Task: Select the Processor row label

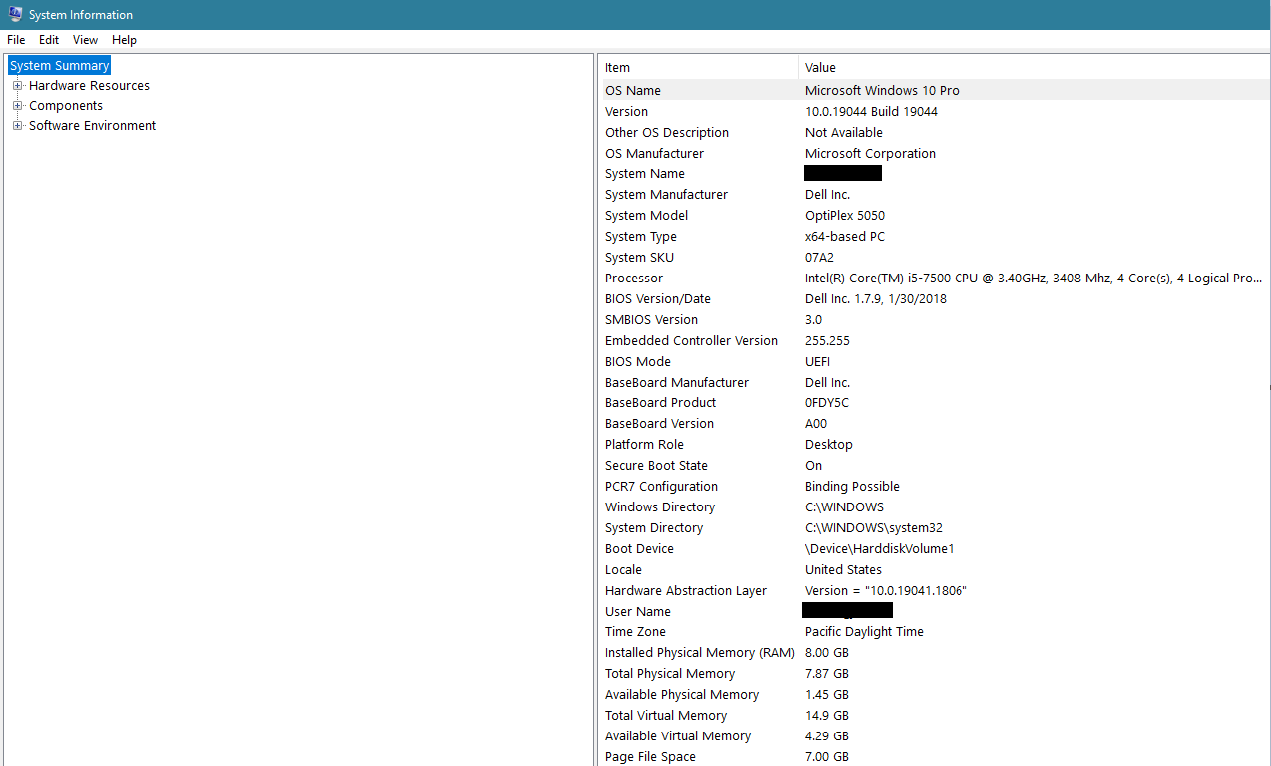Action: [634, 278]
